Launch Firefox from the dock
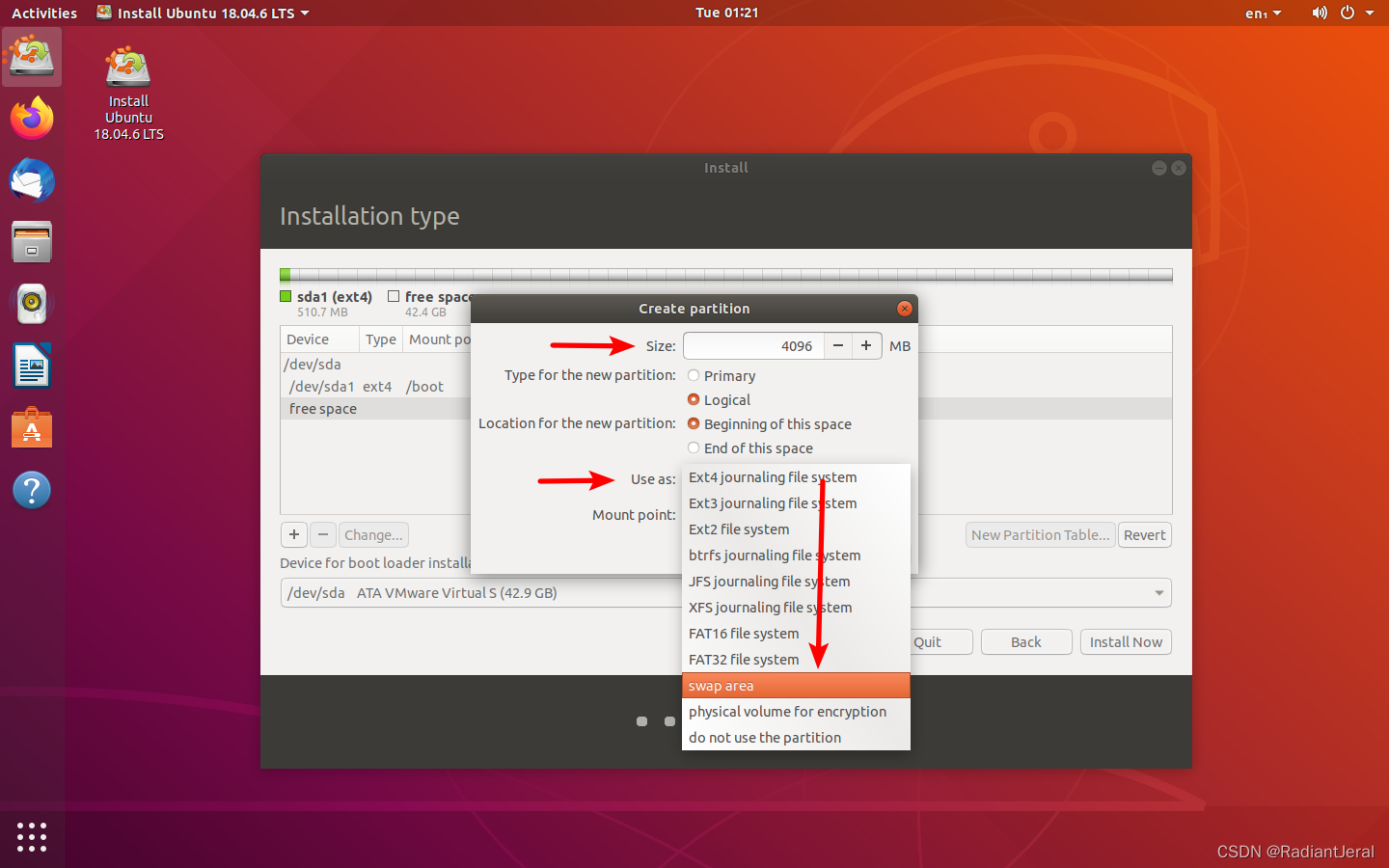 click(x=32, y=119)
